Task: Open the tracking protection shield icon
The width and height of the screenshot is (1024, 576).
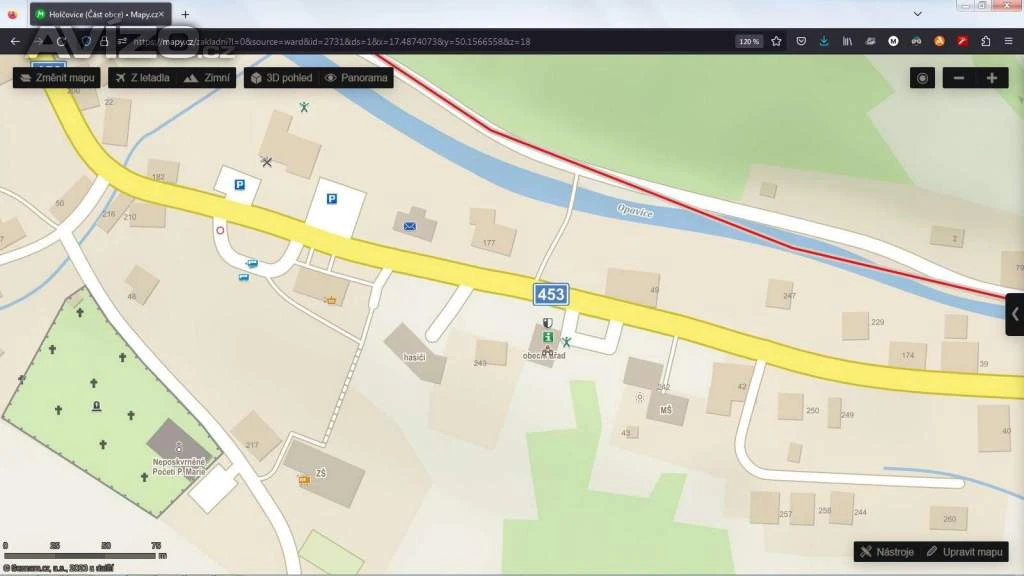Action: coord(86,41)
